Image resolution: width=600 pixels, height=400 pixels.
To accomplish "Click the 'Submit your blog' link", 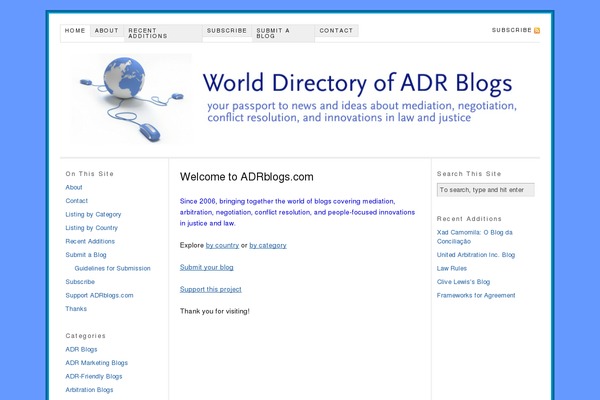I will pos(207,267).
